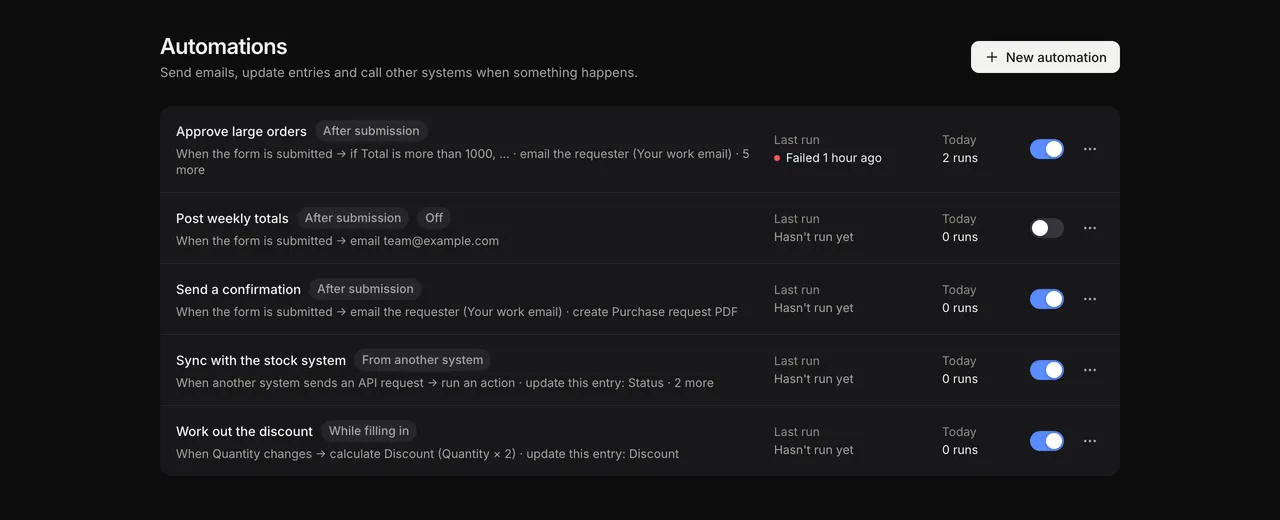Viewport: 1280px width, 520px height.
Task: Click the 2 runs count for Approve large orders
Action: [960, 158]
